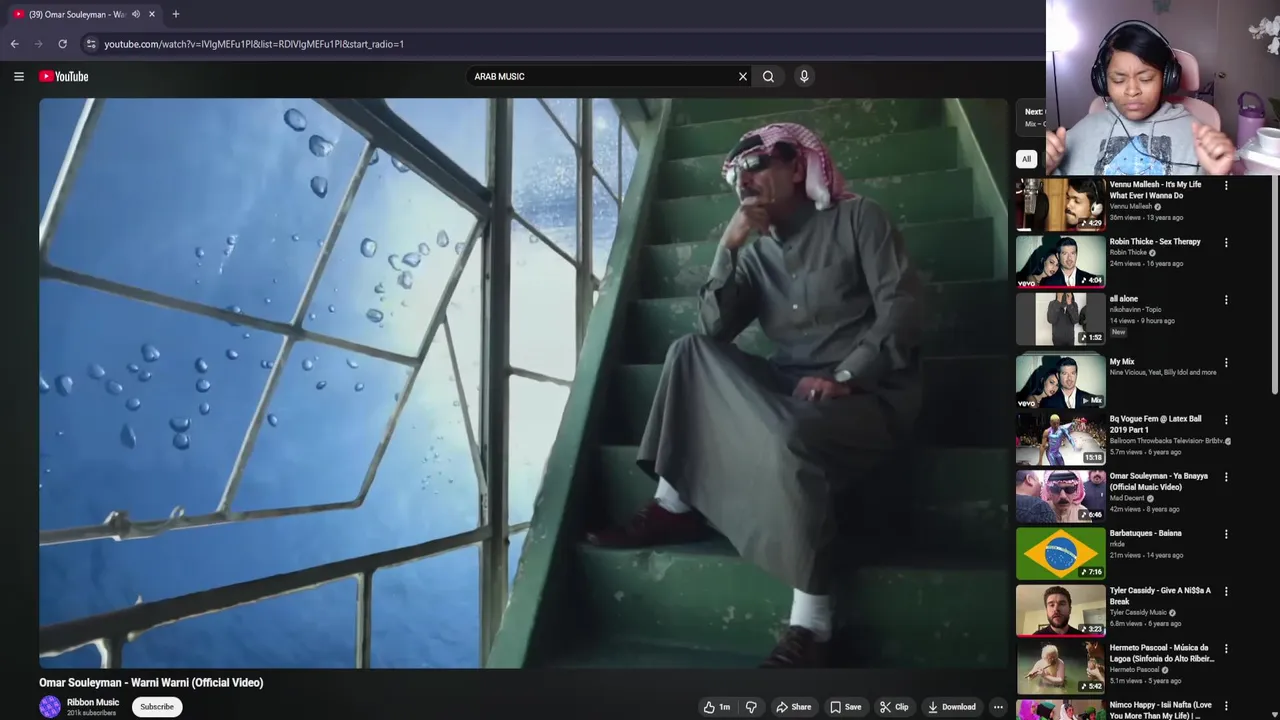Open Barbatuques Baiana thumbnail
This screenshot has width=1280, height=720.
click(1061, 553)
